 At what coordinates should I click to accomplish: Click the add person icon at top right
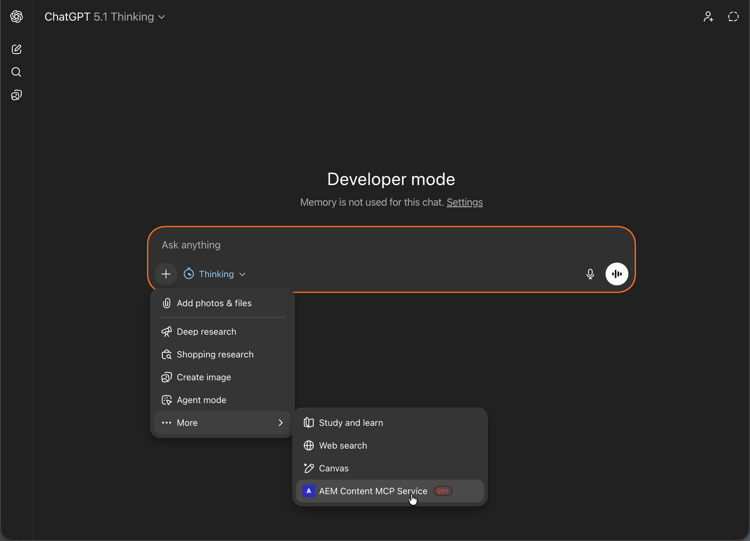click(708, 17)
